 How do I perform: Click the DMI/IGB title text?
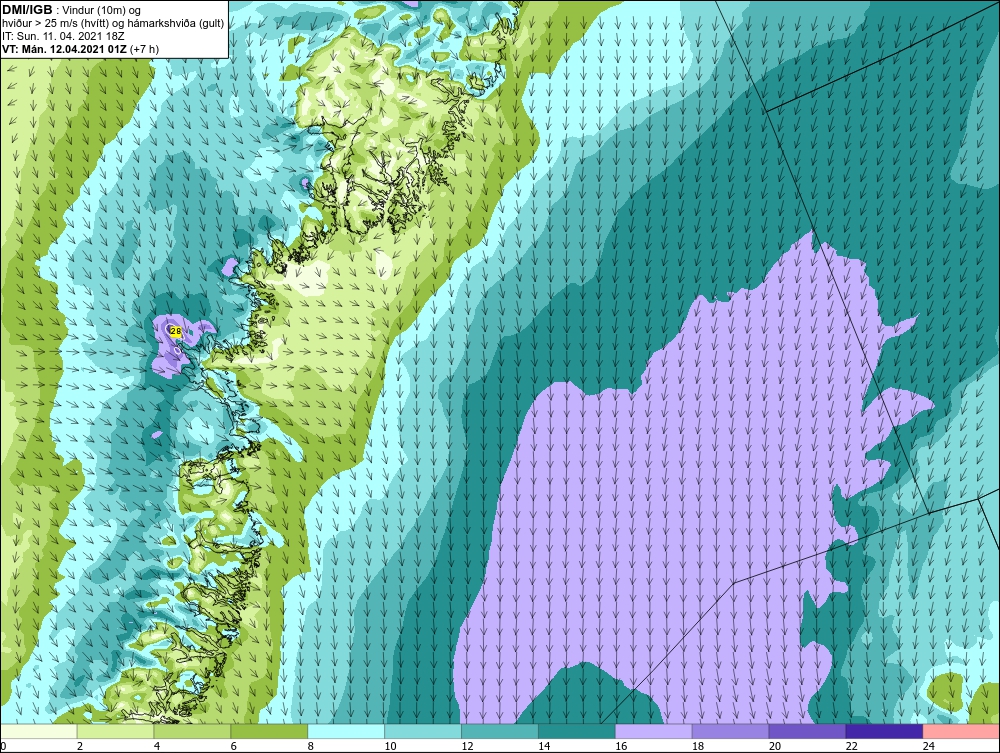28,10
